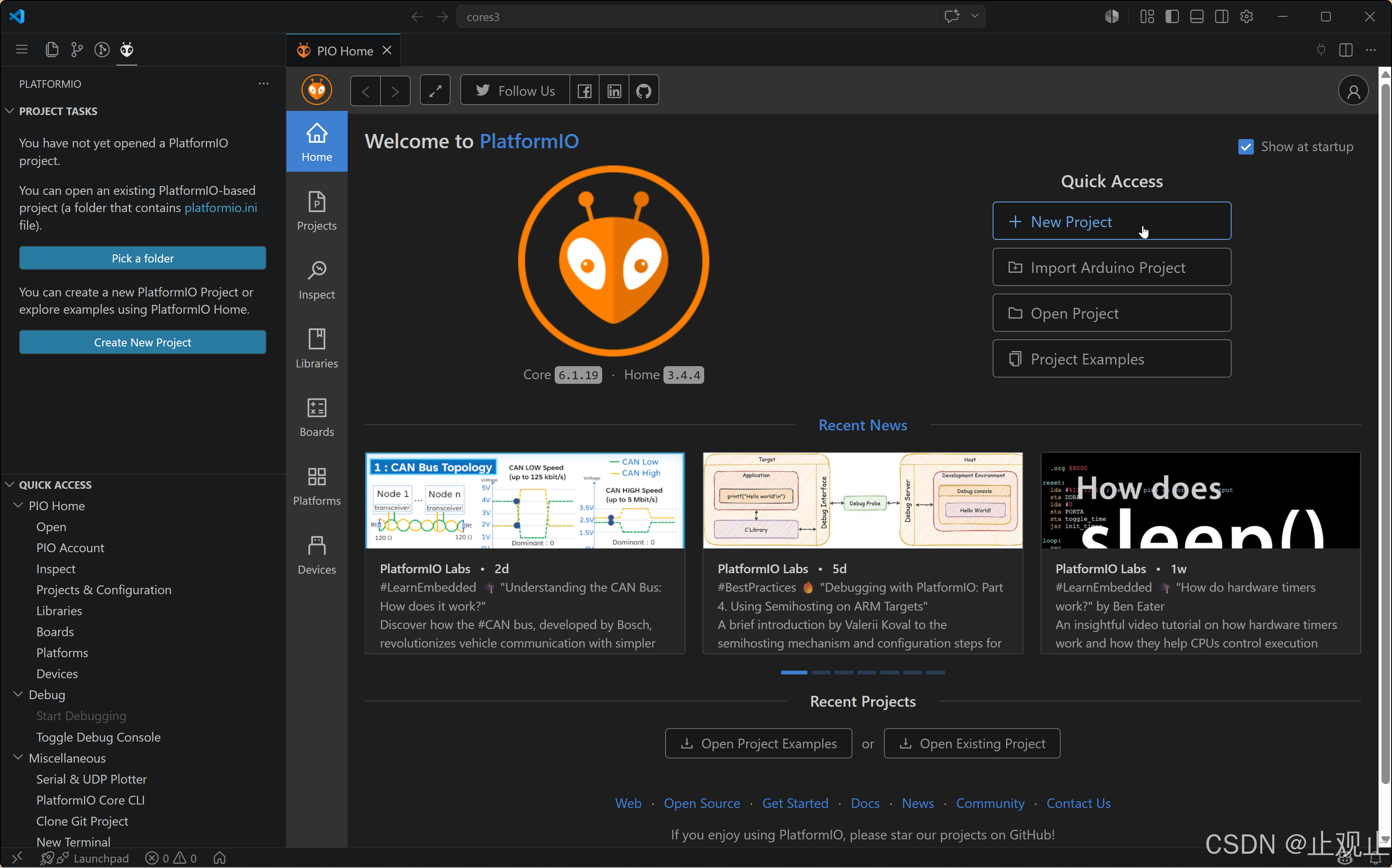Open Boards in the PIO Home sidebar
Screen dimensions: 1392x868
click(x=317, y=417)
